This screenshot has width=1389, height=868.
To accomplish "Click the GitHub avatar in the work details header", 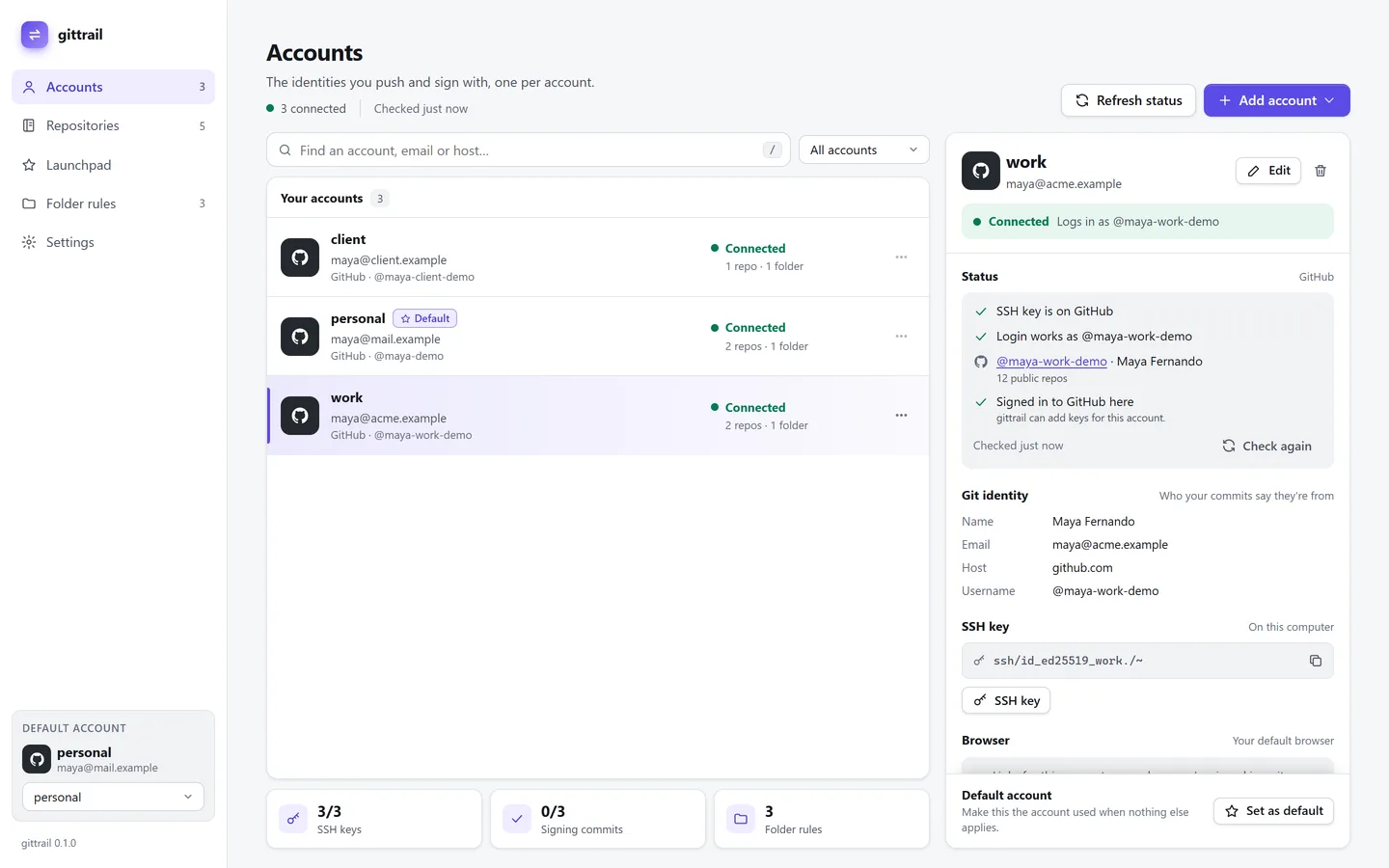I will (x=981, y=171).
